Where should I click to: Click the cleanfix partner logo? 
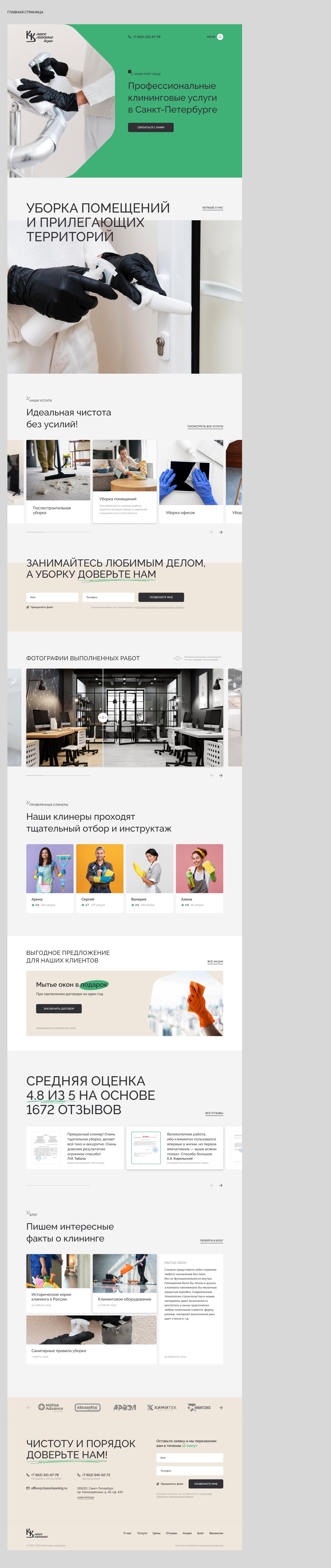tap(88, 1407)
